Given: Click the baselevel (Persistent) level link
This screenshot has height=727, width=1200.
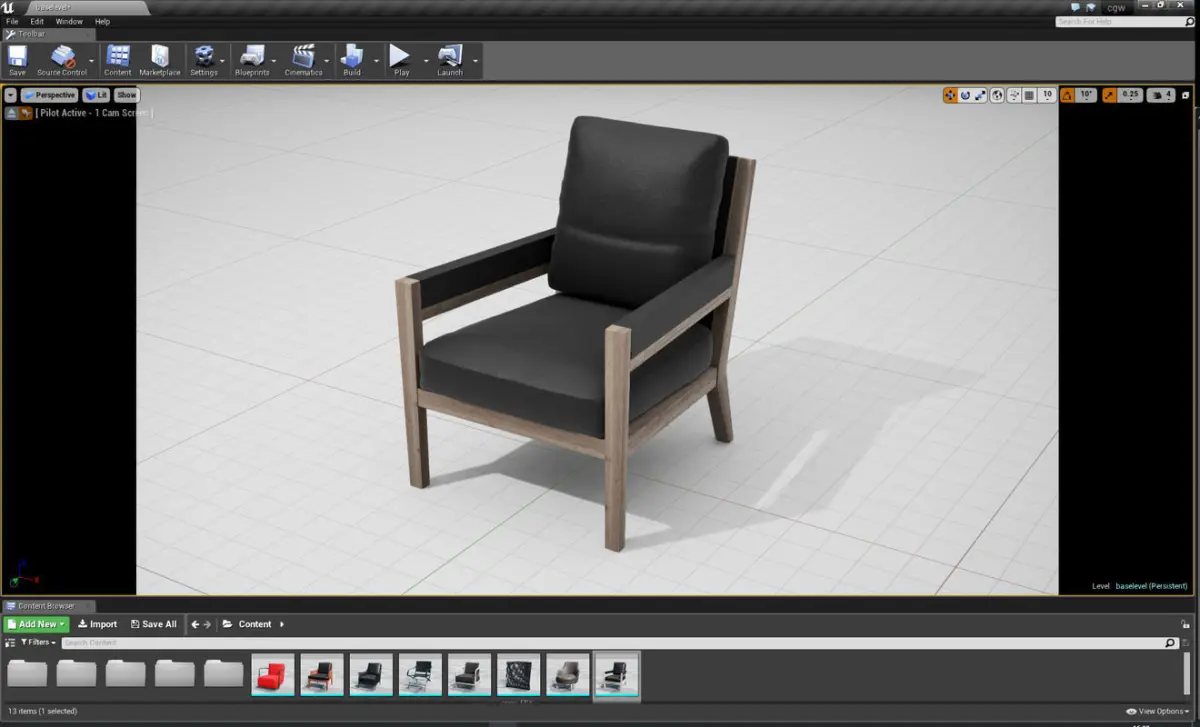Looking at the screenshot, I should [x=1152, y=586].
